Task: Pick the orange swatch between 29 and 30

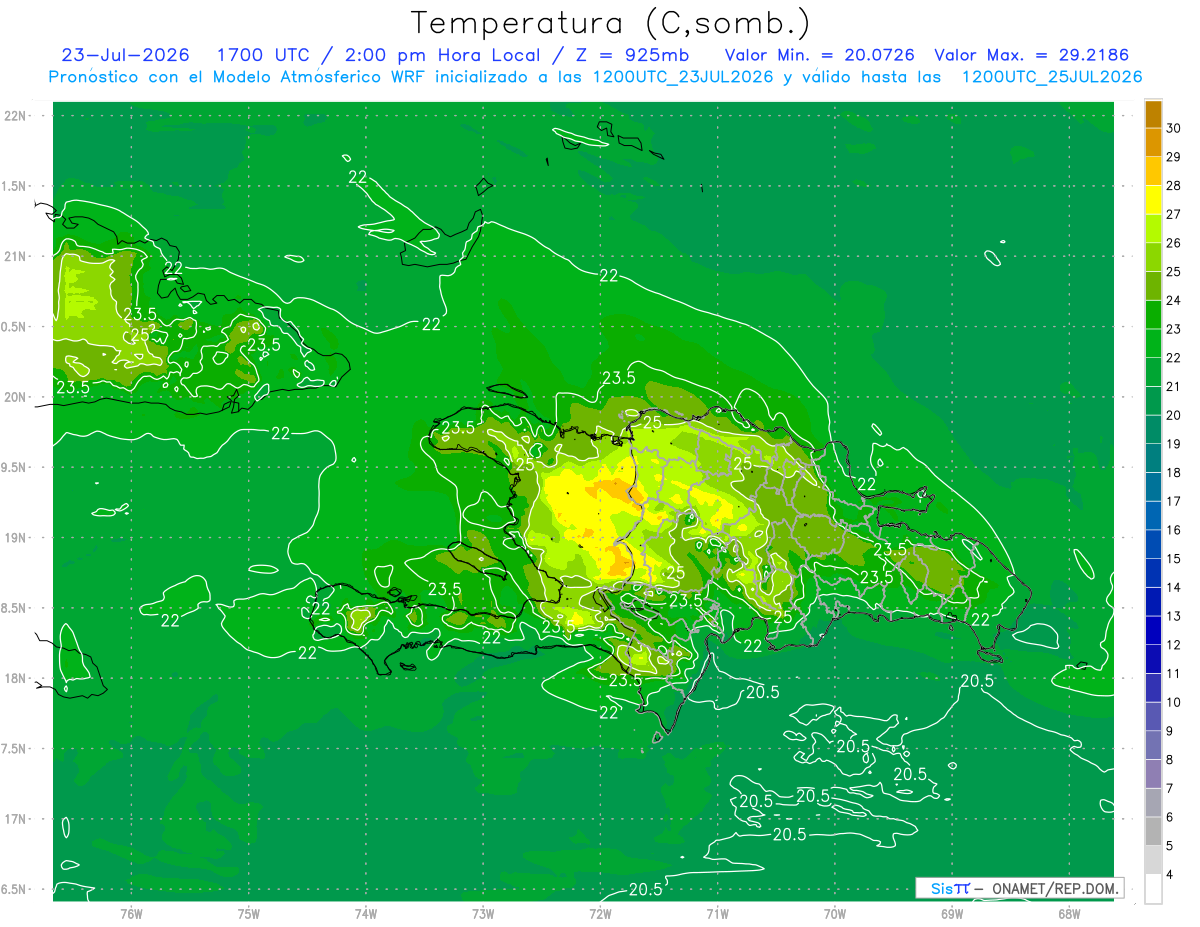Action: point(1153,143)
